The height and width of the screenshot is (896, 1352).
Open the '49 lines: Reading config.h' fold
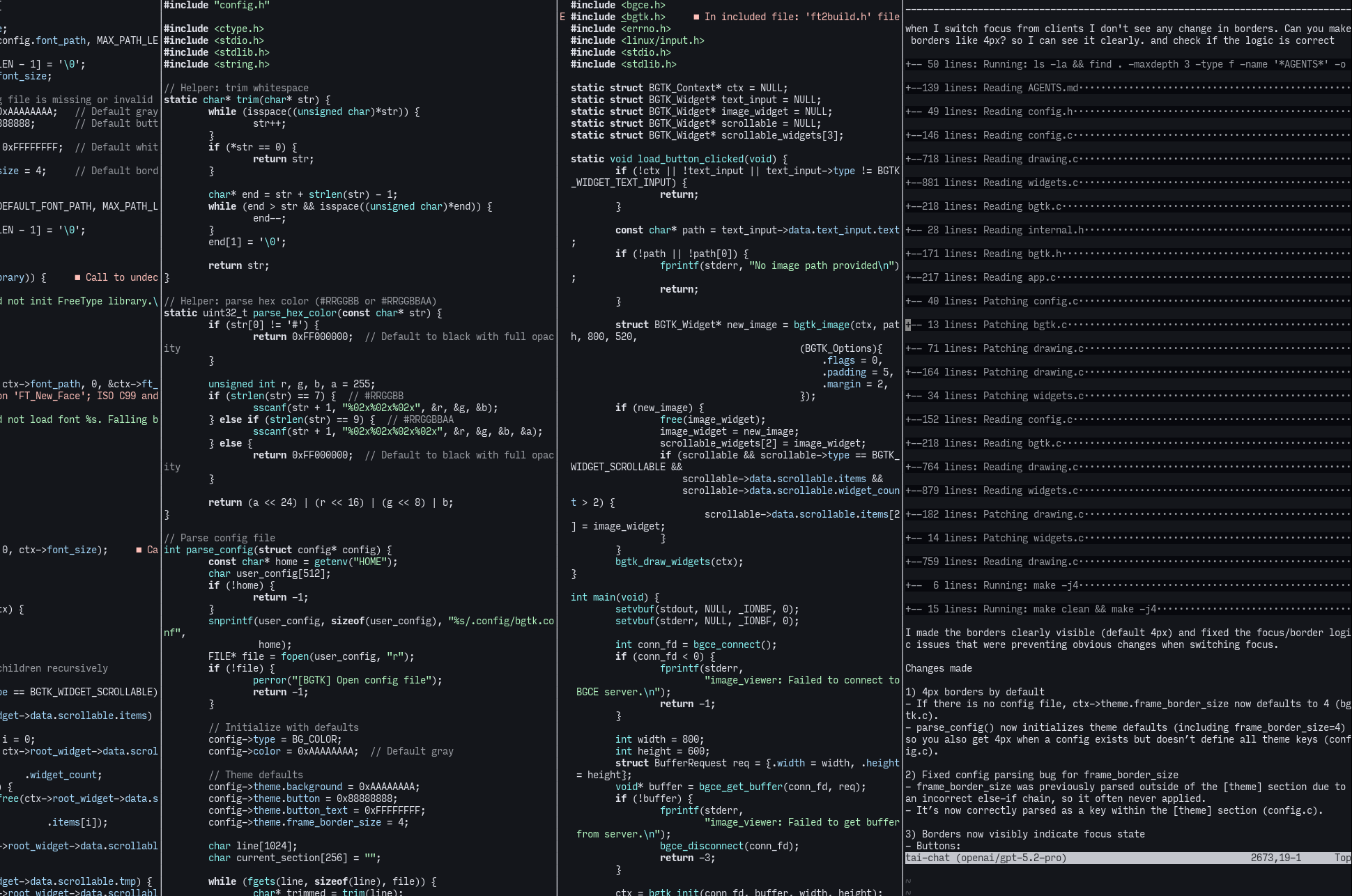tap(1128, 111)
